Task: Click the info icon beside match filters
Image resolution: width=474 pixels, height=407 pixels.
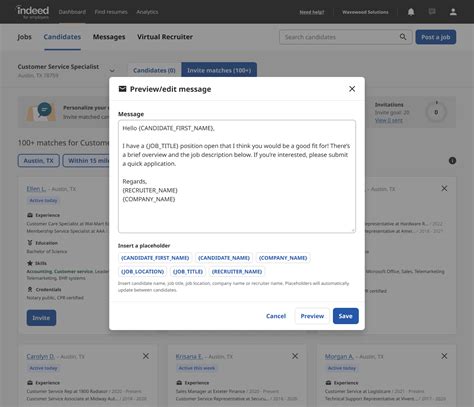Action: point(452,161)
